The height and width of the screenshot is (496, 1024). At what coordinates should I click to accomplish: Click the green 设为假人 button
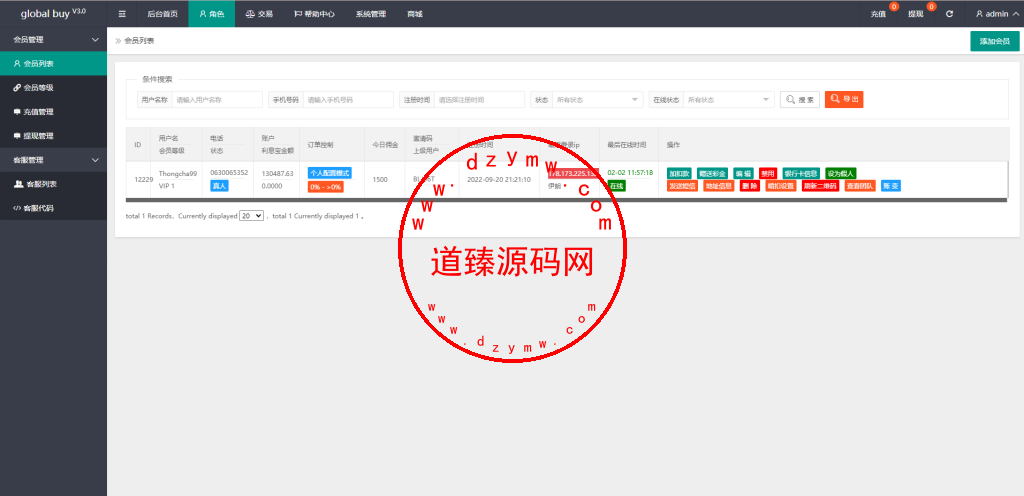pyautogui.click(x=840, y=174)
